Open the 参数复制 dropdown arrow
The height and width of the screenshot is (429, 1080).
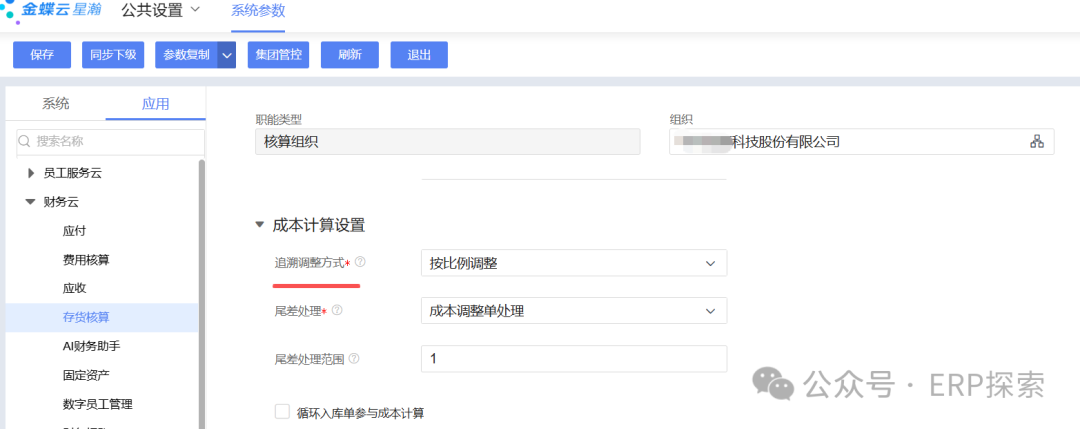click(227, 55)
